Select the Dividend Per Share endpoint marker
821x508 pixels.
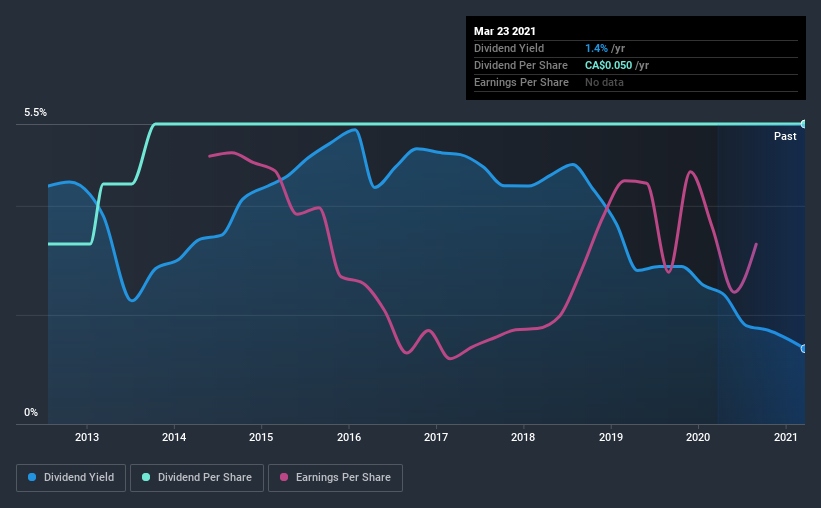803,124
